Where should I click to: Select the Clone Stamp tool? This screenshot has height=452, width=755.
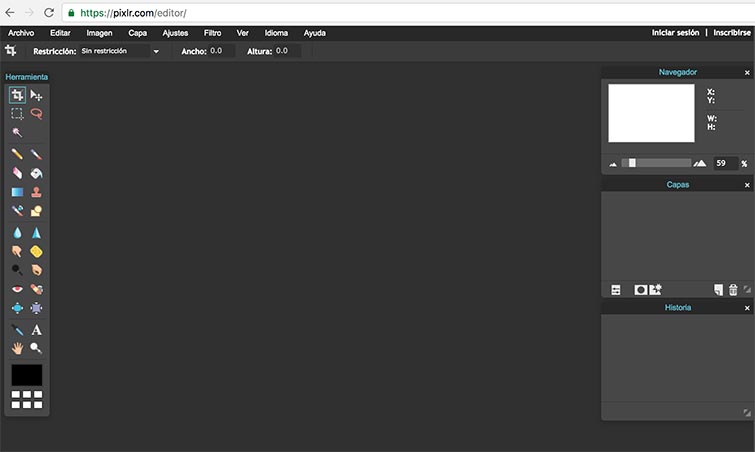point(36,192)
